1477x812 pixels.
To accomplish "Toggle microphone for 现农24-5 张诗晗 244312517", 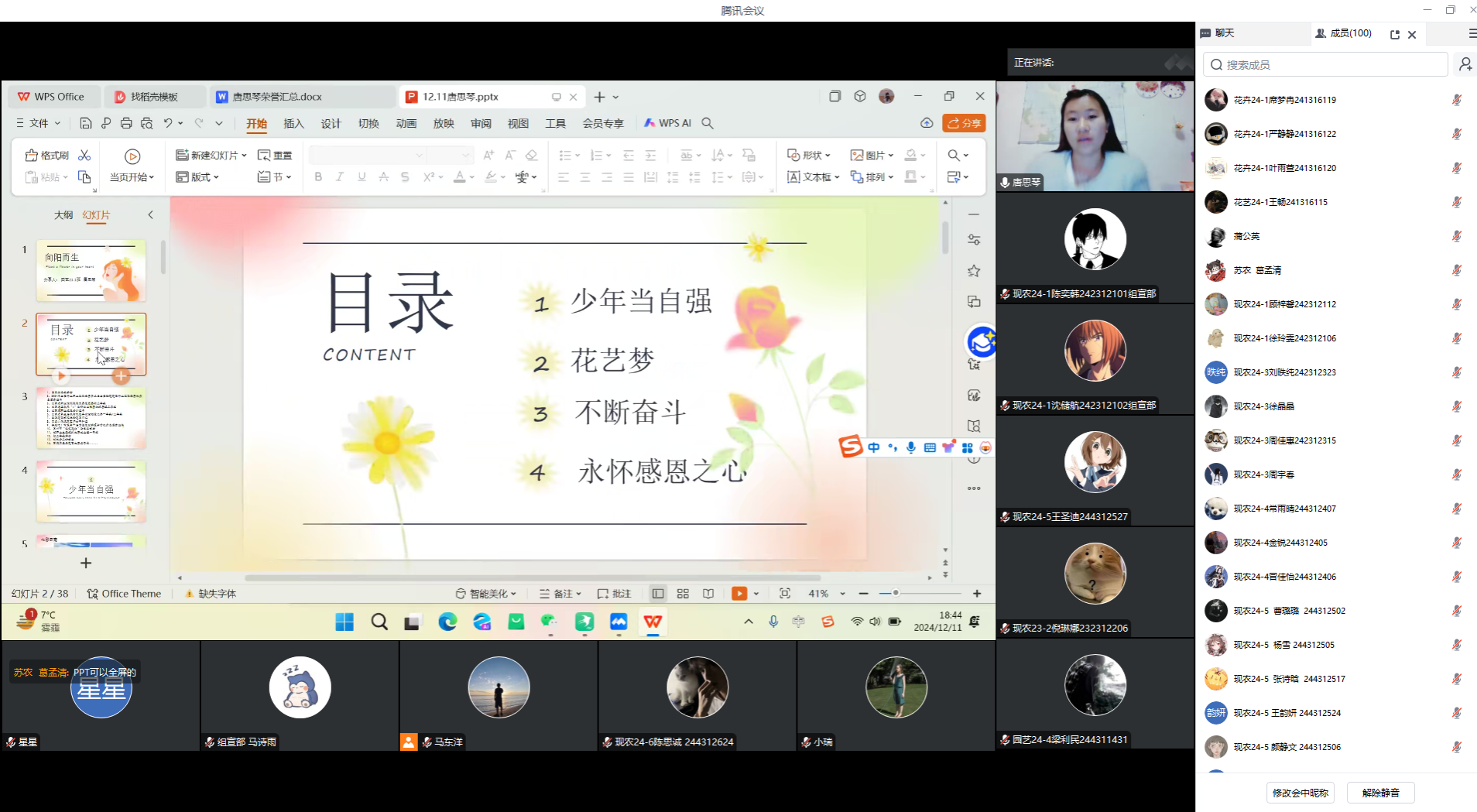I will (1456, 679).
